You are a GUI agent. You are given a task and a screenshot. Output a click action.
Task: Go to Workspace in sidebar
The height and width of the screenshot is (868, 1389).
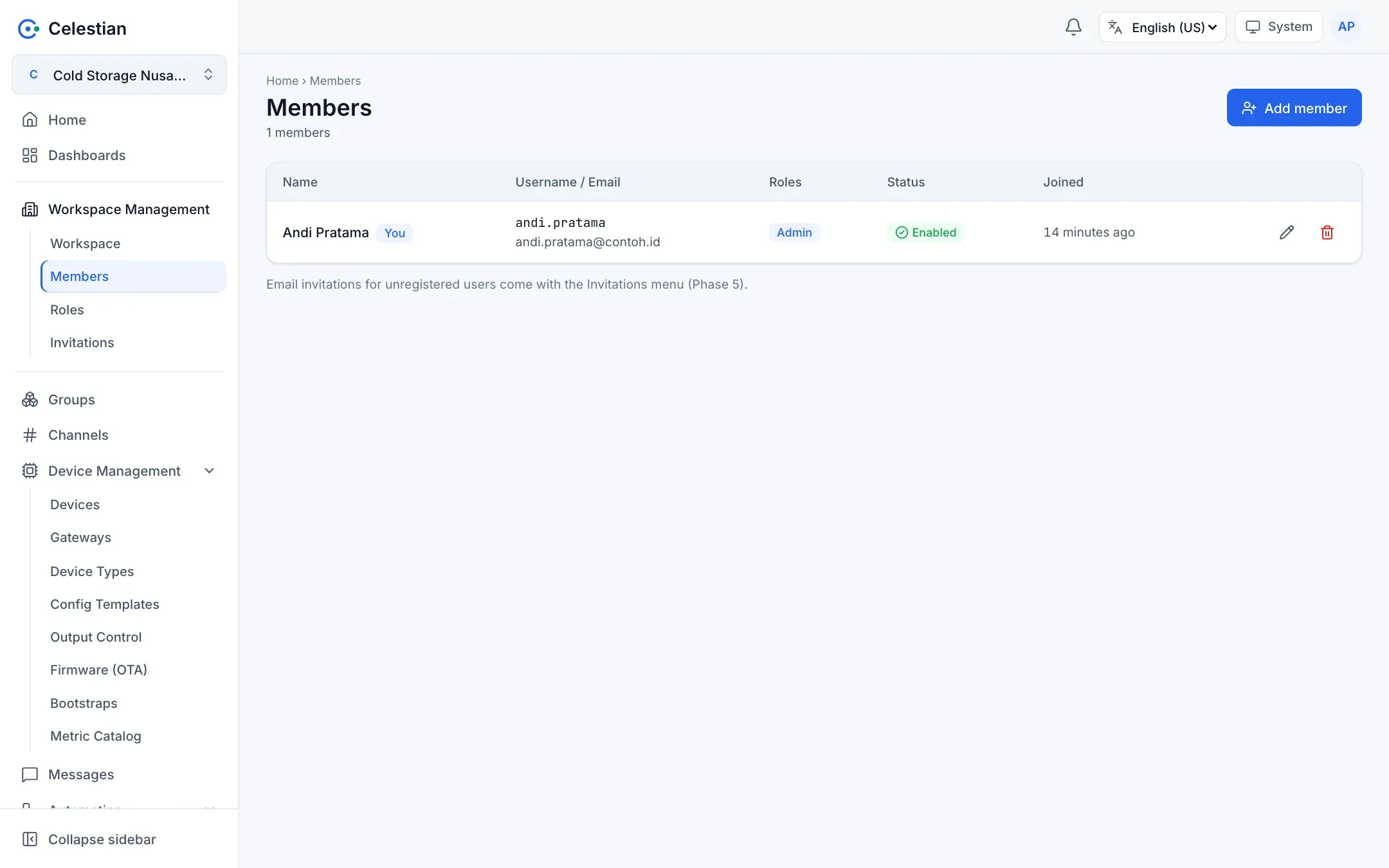pyautogui.click(x=86, y=244)
